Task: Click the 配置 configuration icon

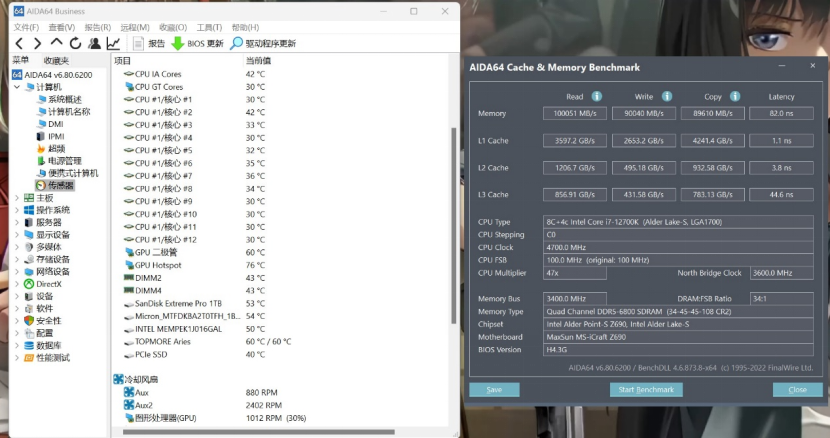Action: (x=29, y=333)
